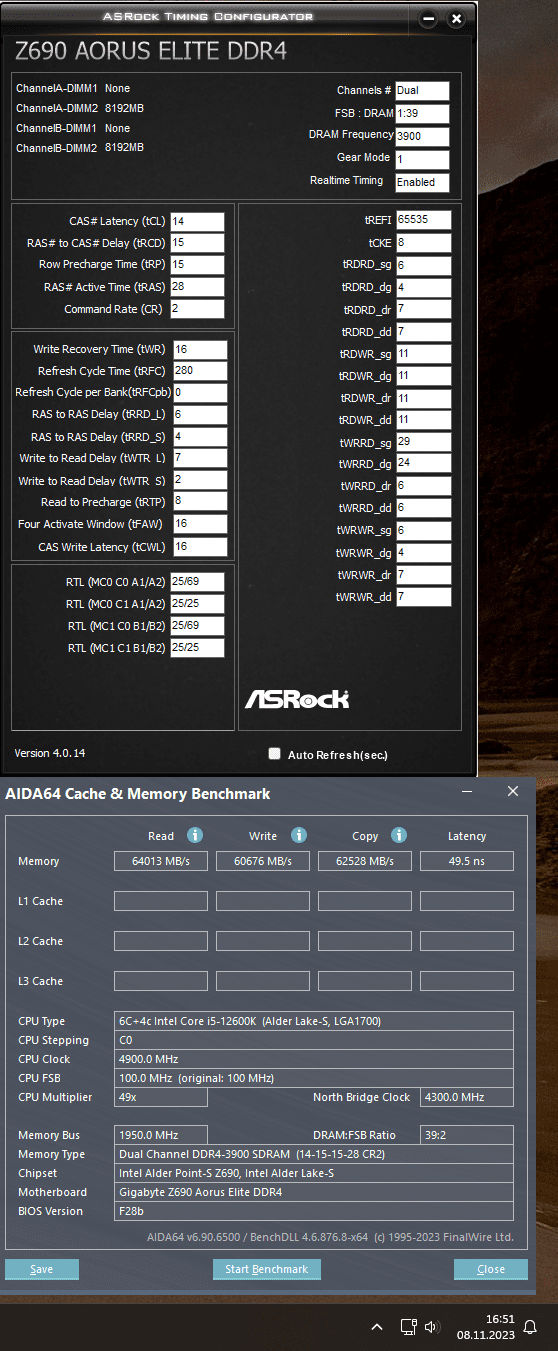Click the tREFI field
This screenshot has height=1351, width=558.
tap(423, 220)
